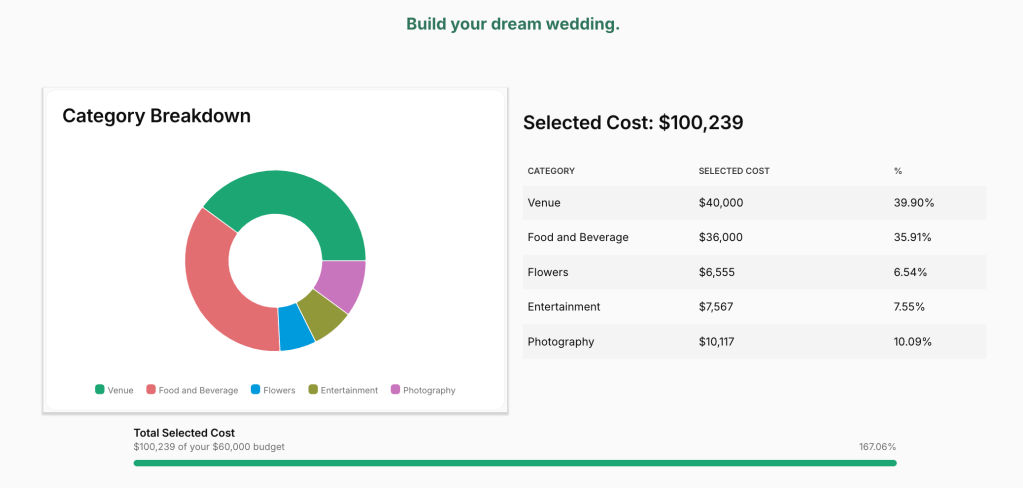Click the Entertainment row in table
Screen dimensions: 1023x488
pos(755,307)
